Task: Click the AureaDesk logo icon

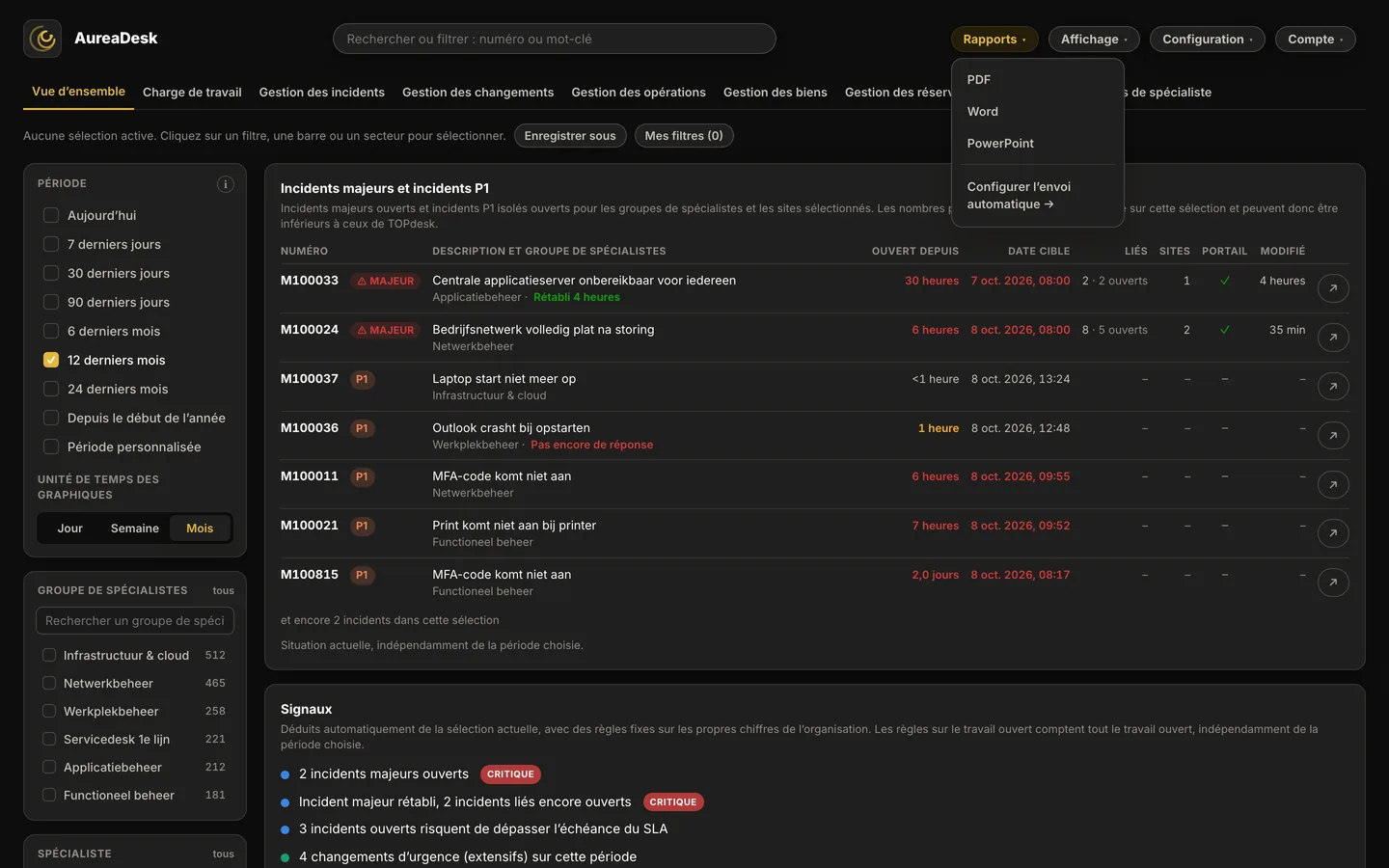Action: pyautogui.click(x=42, y=39)
